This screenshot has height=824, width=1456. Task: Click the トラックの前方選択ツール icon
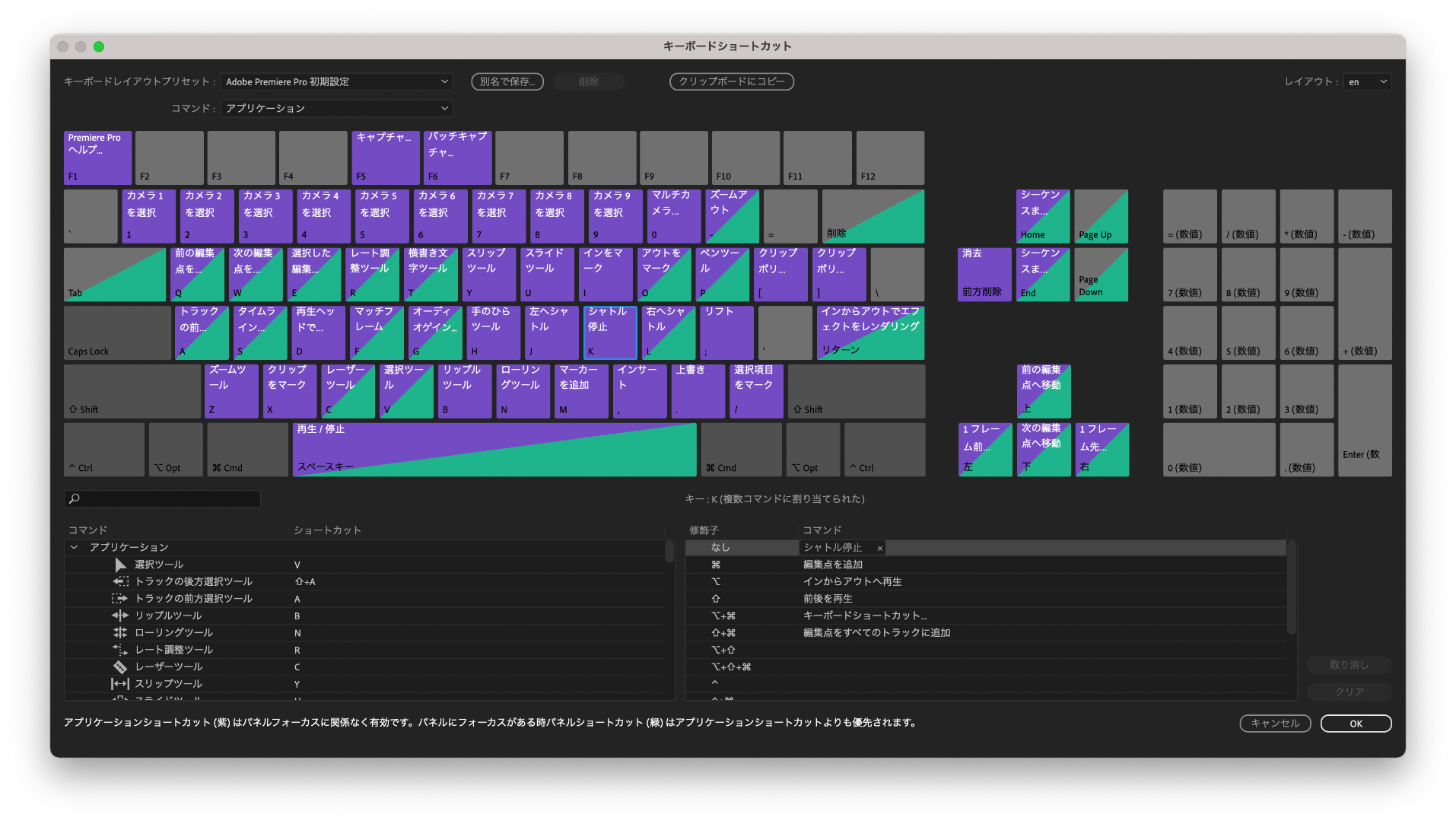coord(120,599)
